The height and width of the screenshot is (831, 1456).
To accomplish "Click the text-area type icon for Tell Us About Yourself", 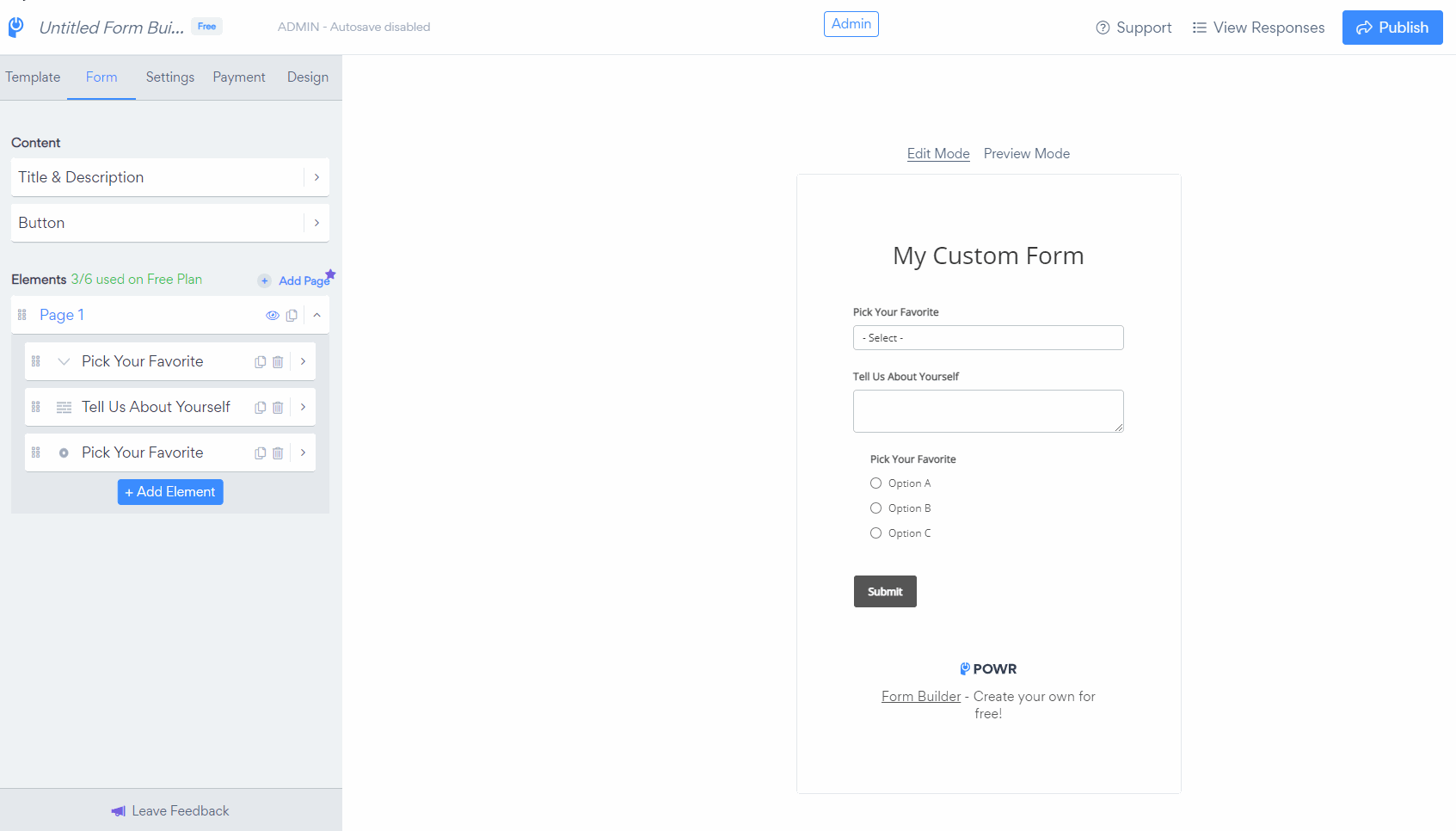I will pyautogui.click(x=64, y=407).
